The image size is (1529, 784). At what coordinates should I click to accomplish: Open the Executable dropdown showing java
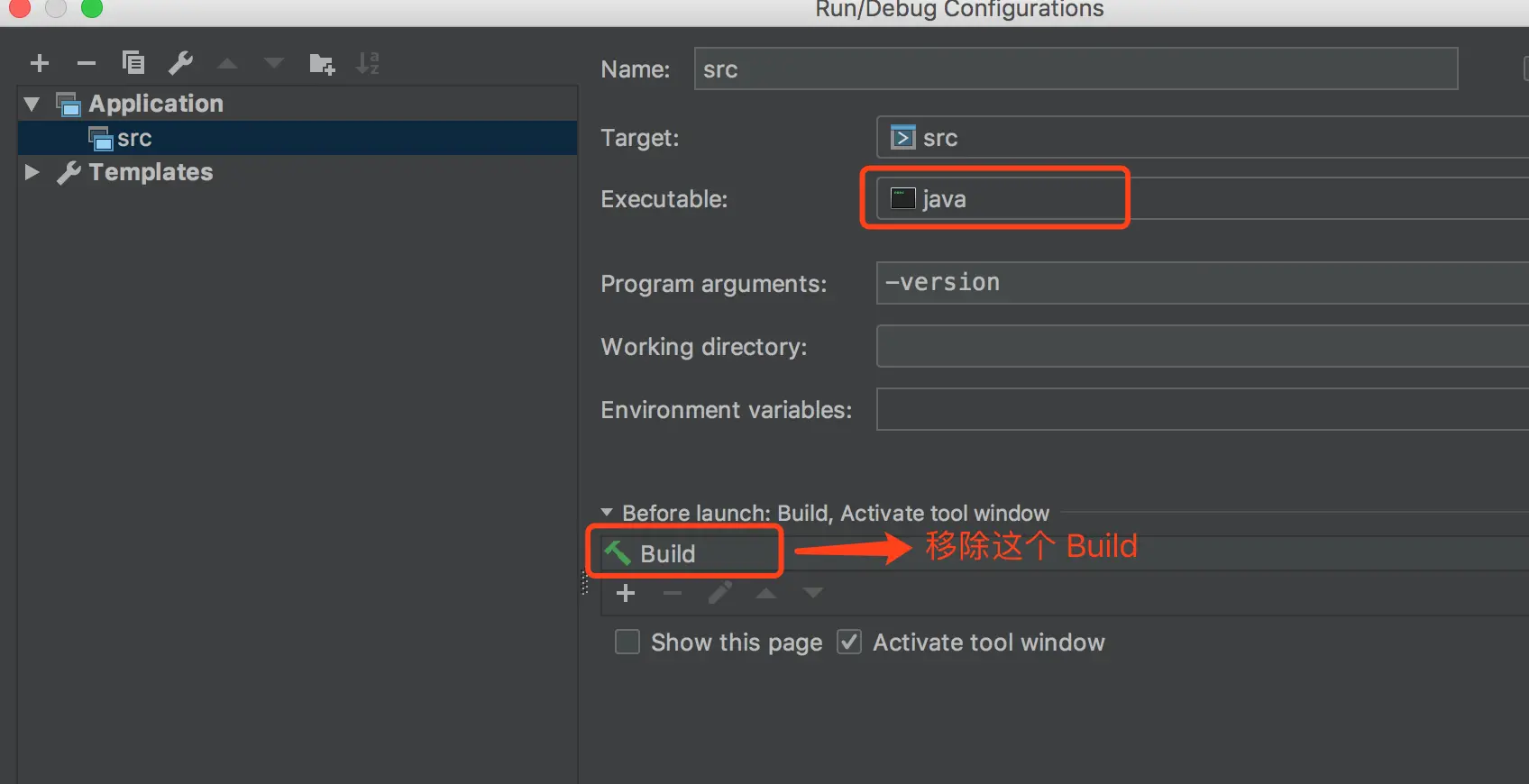tap(1203, 199)
